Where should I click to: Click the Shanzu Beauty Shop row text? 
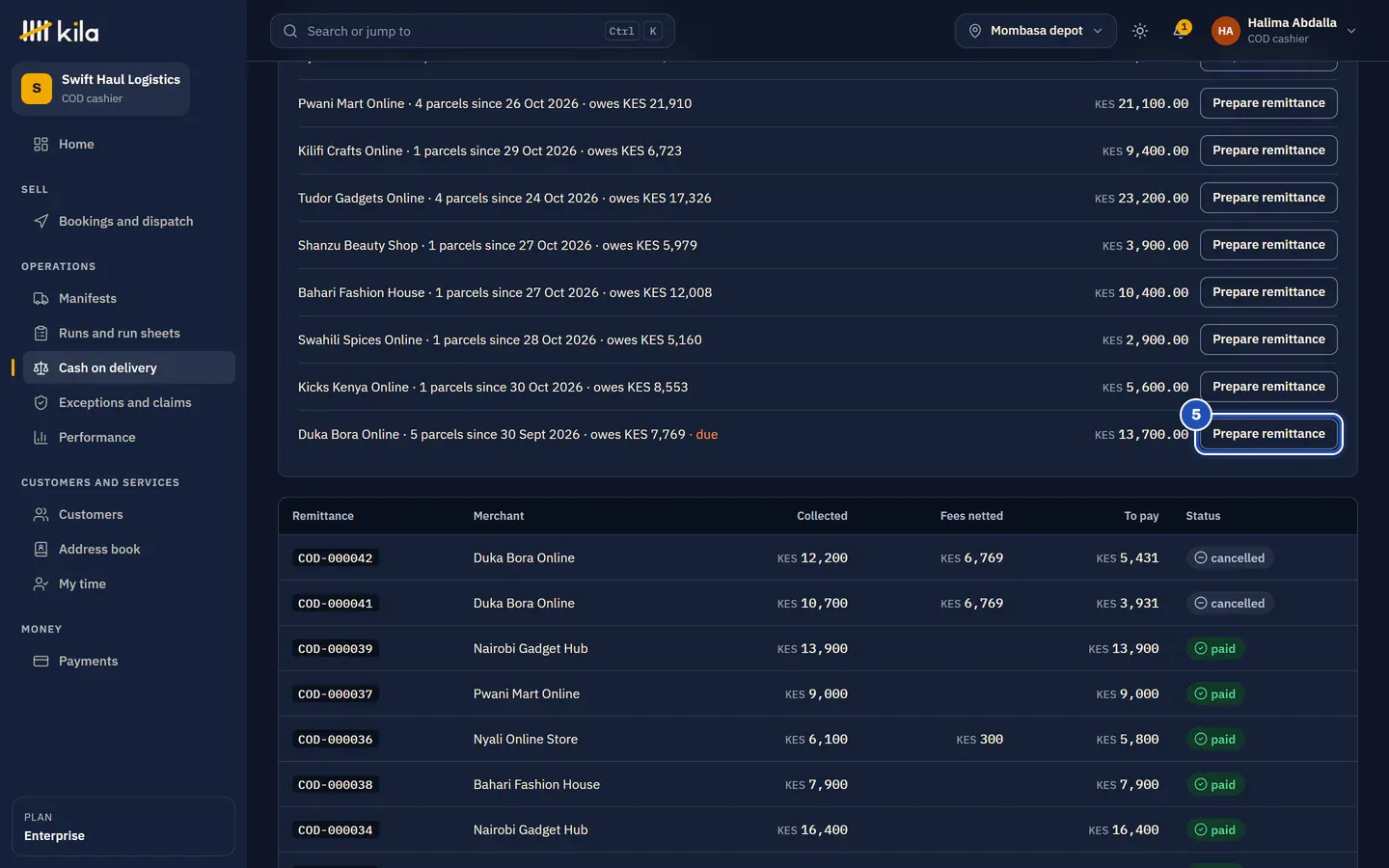click(x=498, y=245)
